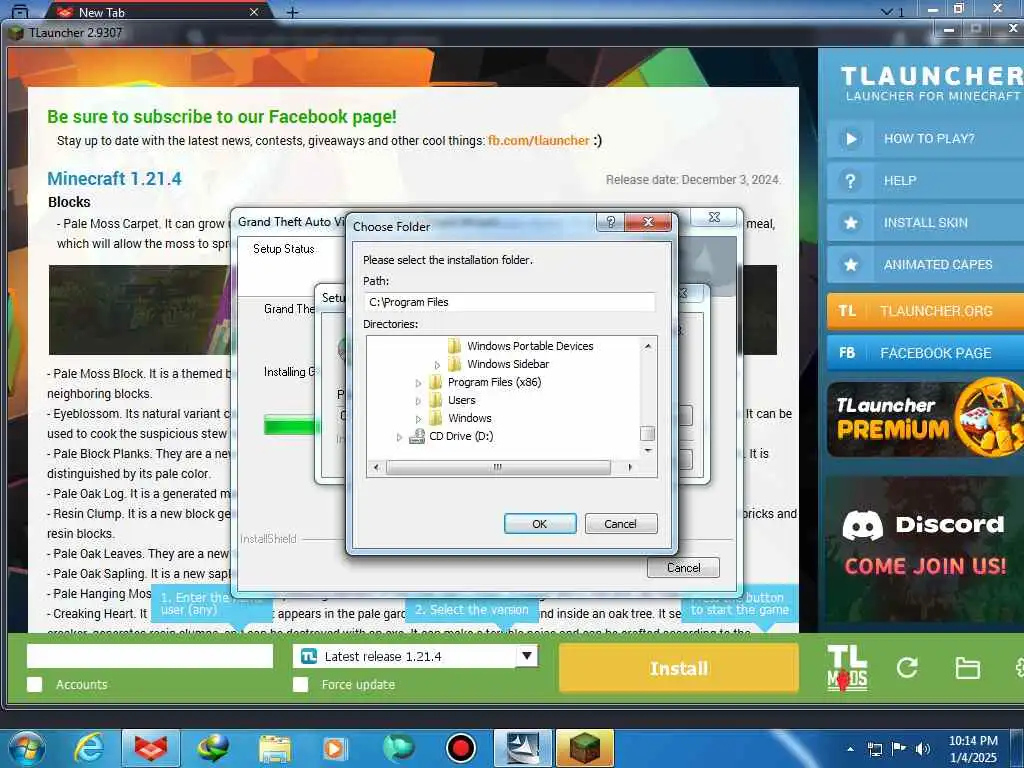Screen dimensions: 1024x768
Task: Open the teal globe taskbar icon
Action: (398, 748)
